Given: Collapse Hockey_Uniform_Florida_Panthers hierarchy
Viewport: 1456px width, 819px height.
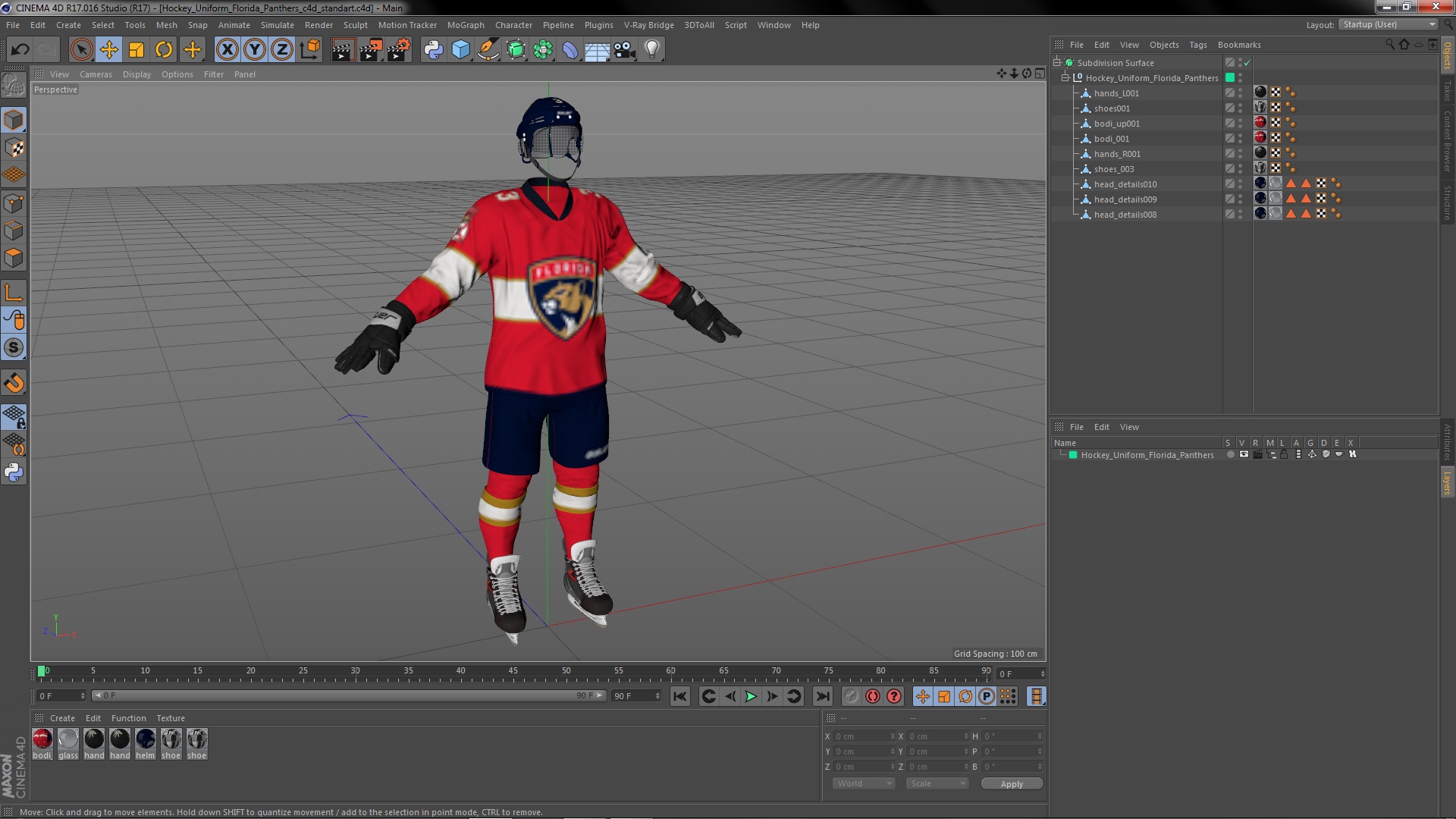Looking at the screenshot, I should [1065, 77].
